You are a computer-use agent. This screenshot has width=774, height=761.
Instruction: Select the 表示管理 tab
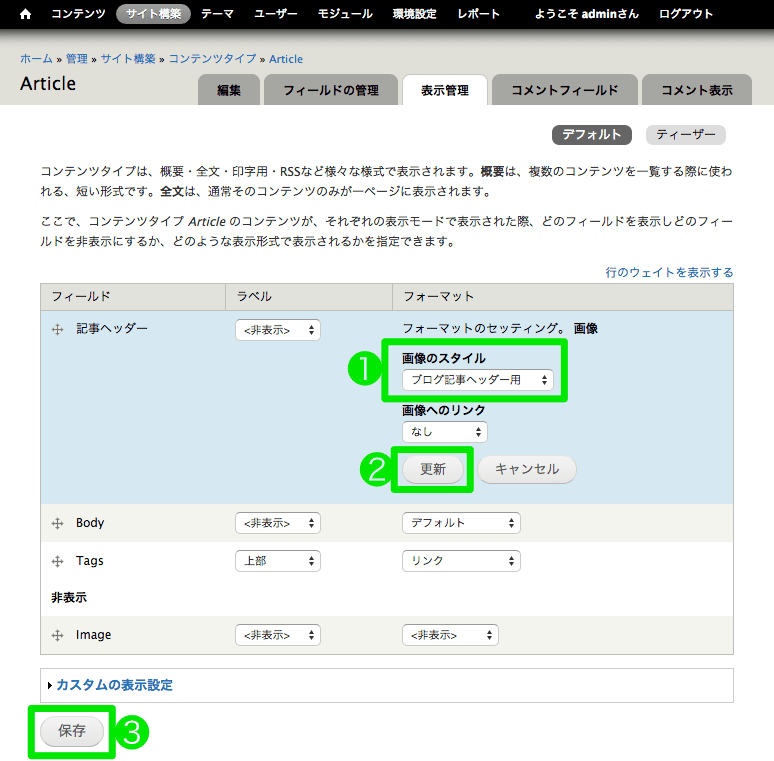445,90
